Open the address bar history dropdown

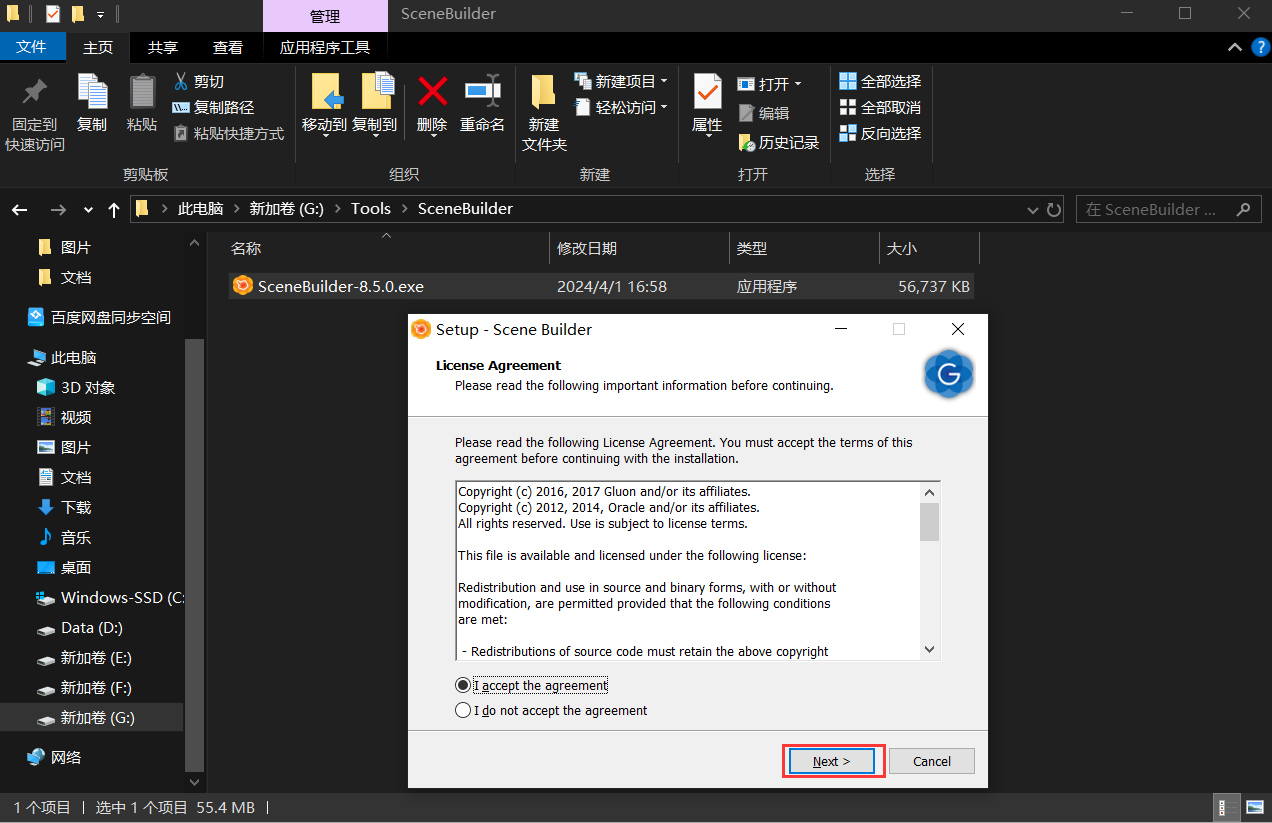(x=1032, y=210)
